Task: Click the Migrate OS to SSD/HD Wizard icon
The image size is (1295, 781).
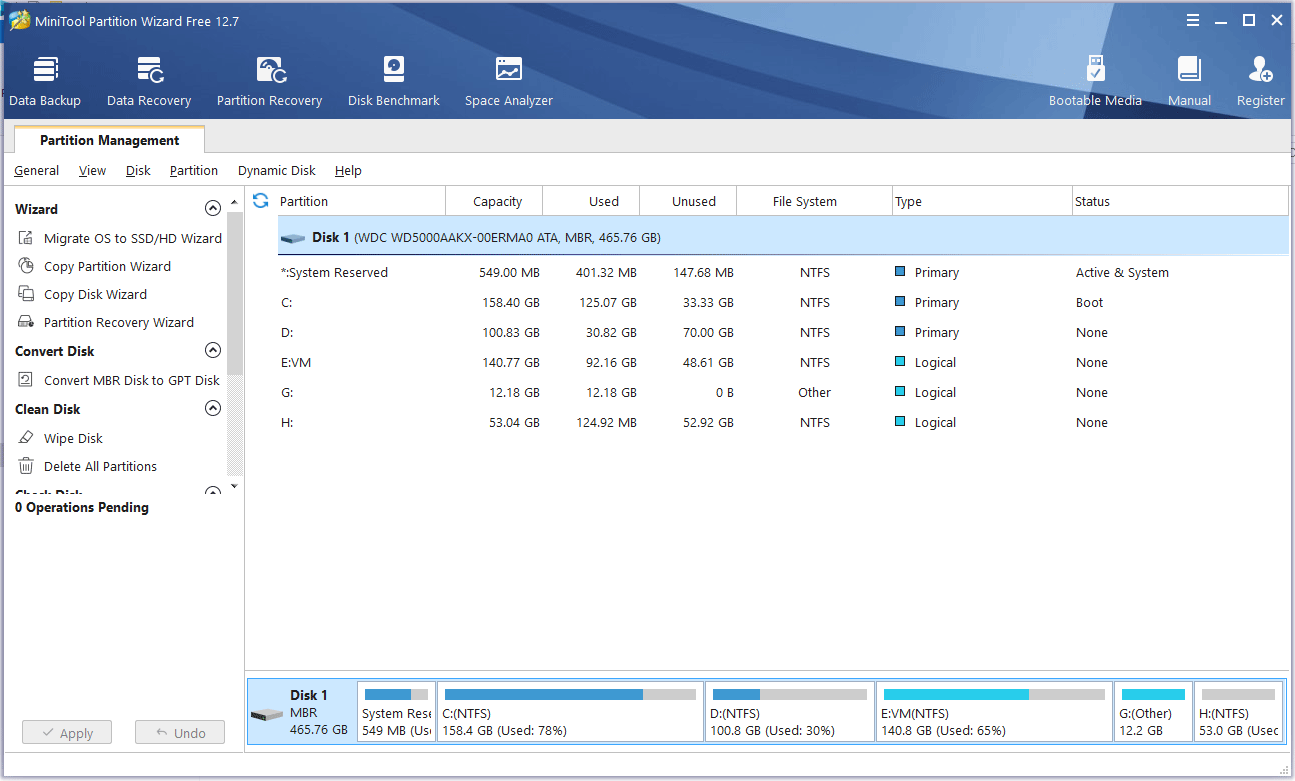Action: pos(26,238)
